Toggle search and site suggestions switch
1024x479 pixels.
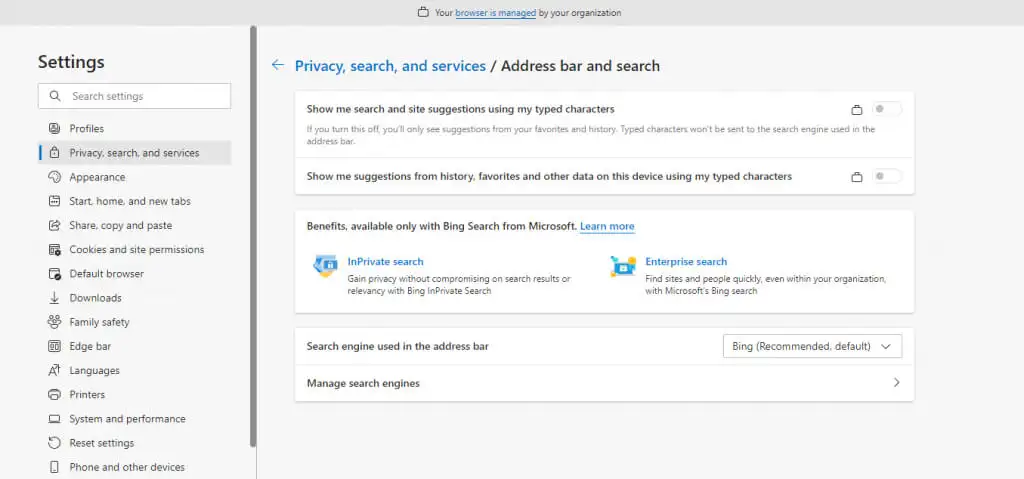[887, 109]
